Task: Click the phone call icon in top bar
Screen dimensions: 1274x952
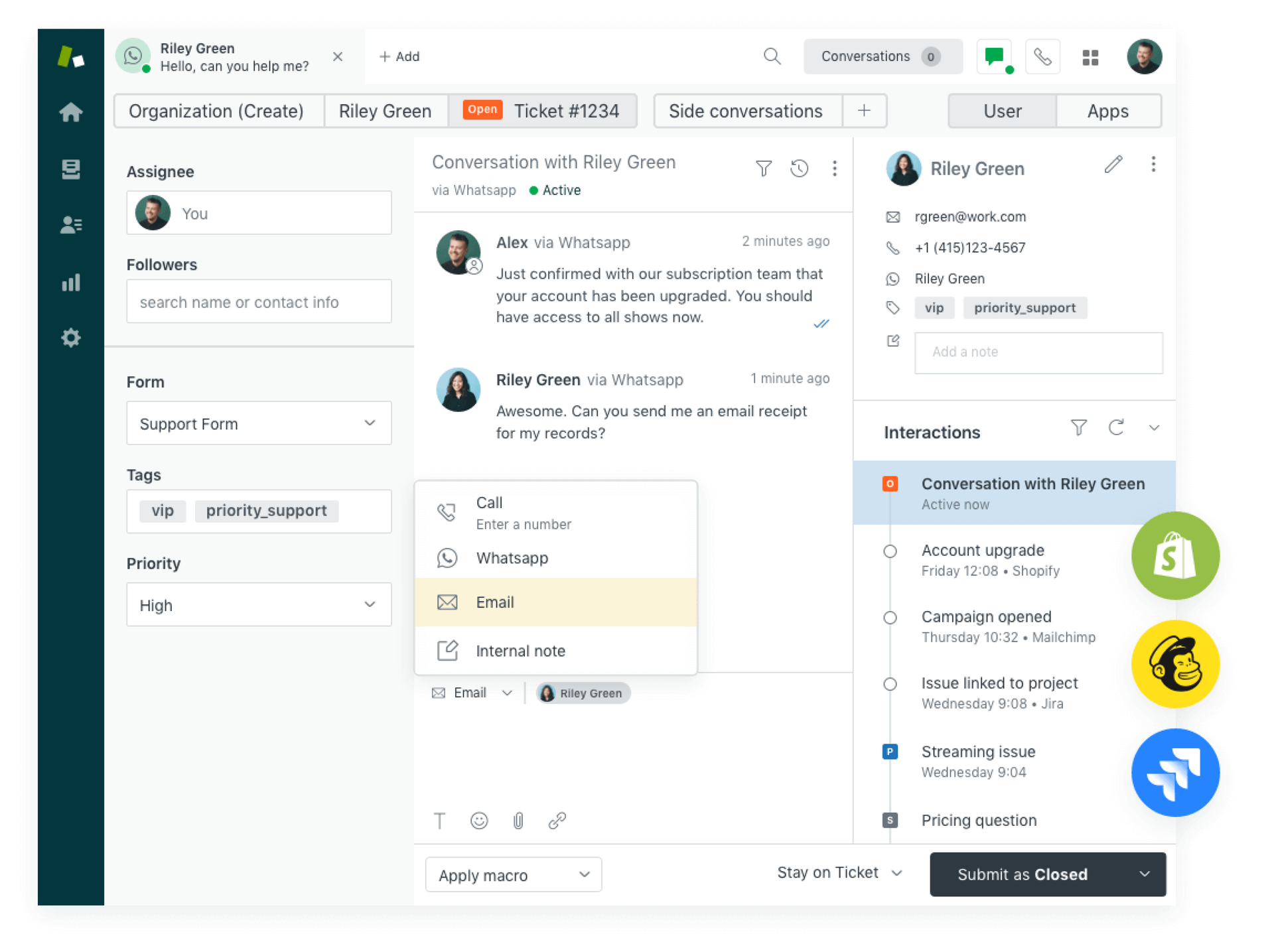Action: point(1042,57)
